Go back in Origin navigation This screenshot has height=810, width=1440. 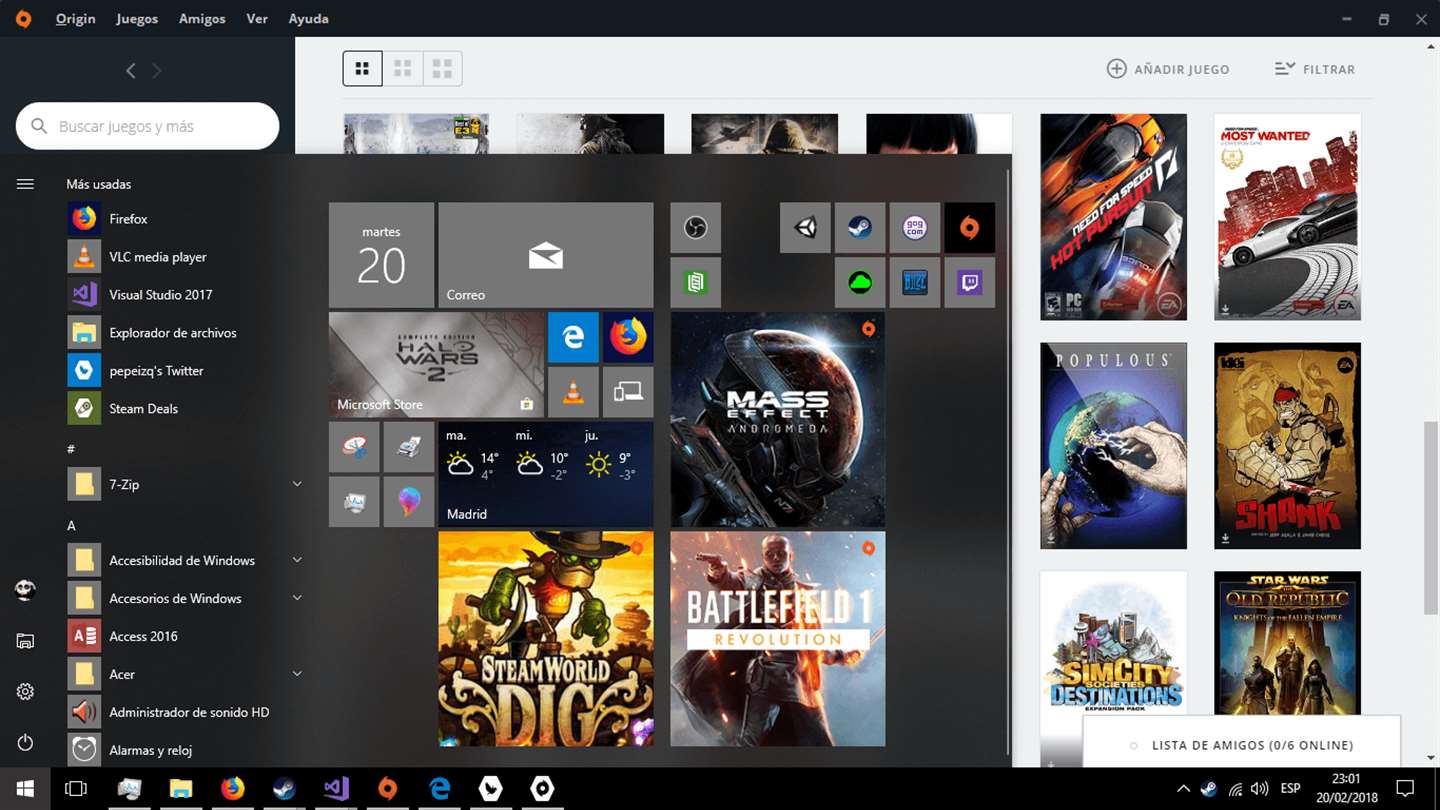pos(131,70)
